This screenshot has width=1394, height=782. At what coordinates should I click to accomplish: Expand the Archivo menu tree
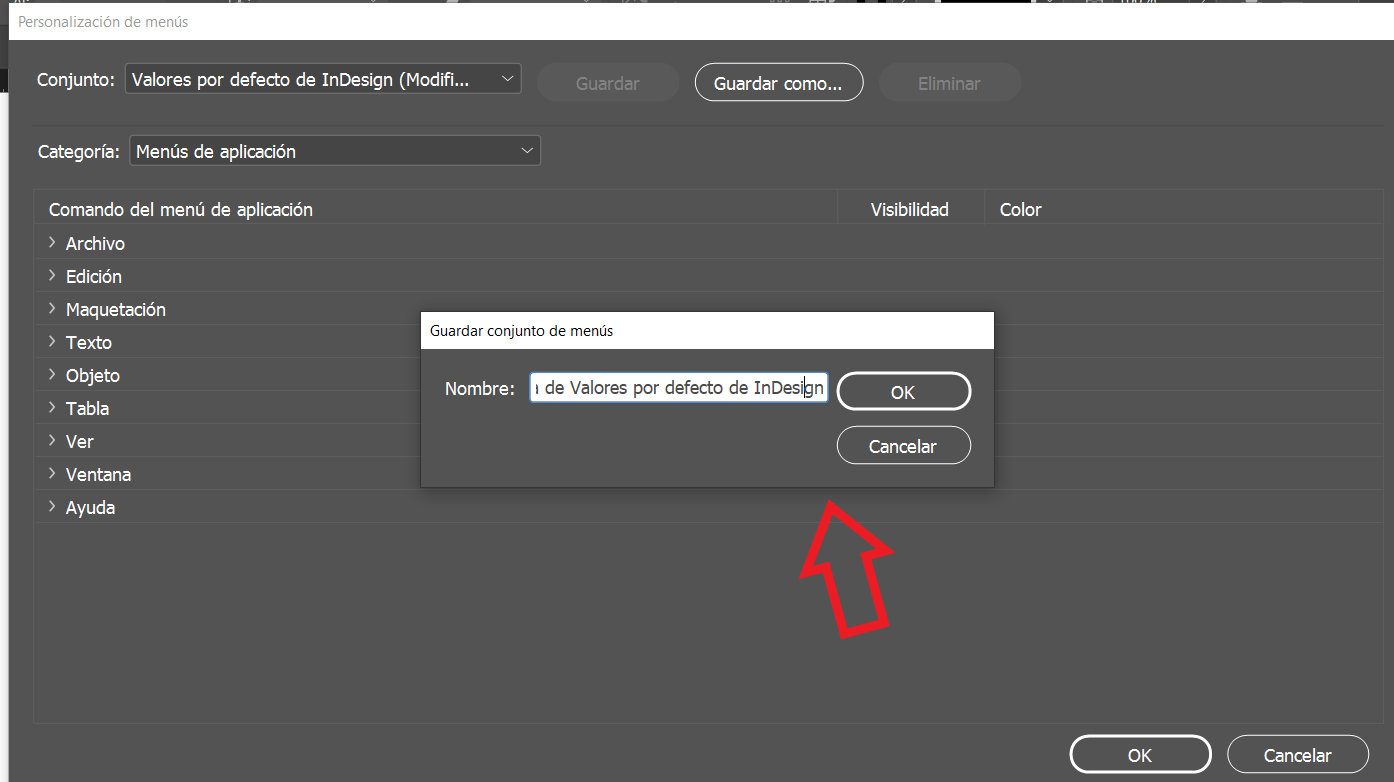(52, 243)
